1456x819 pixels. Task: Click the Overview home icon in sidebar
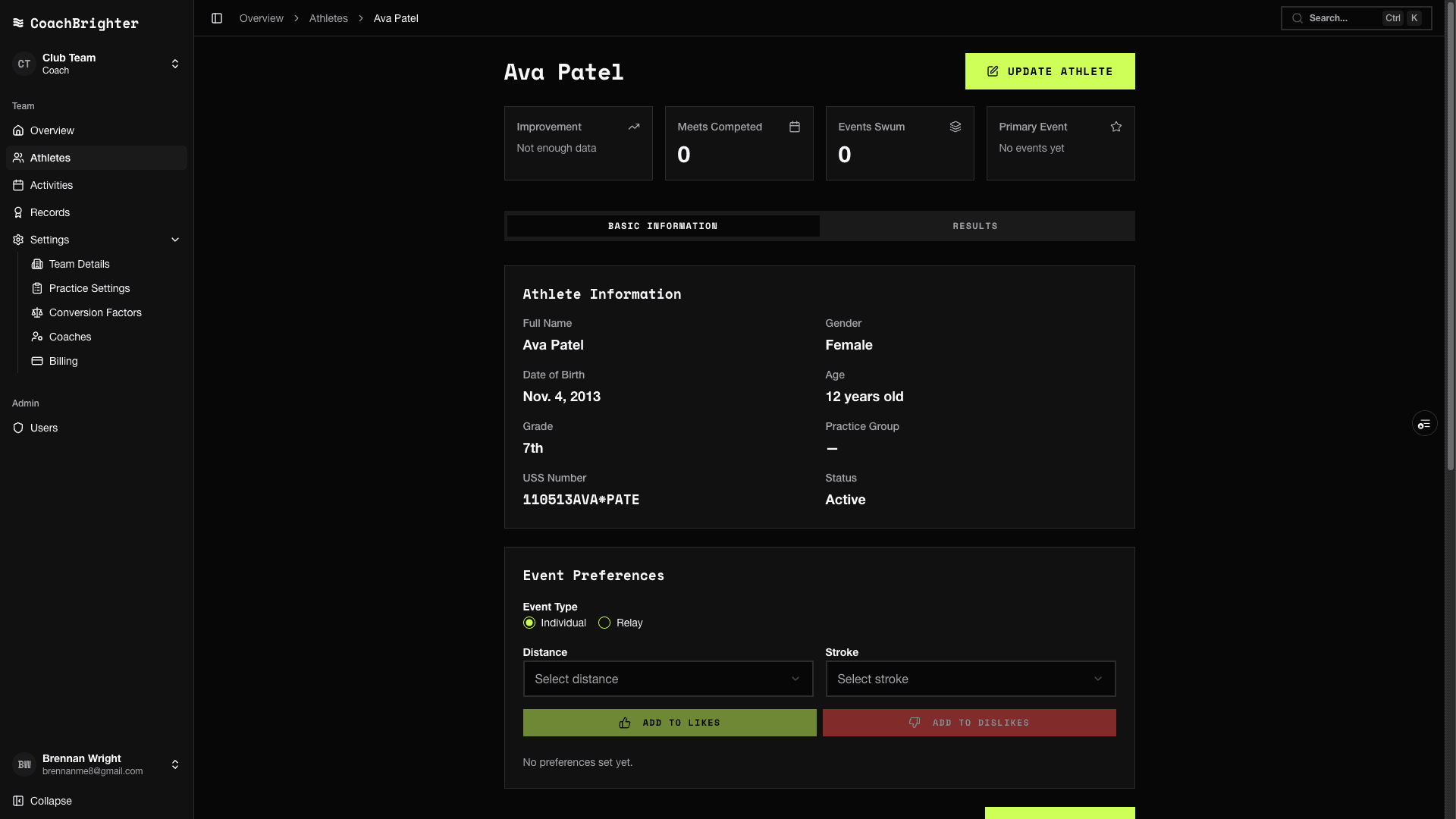coord(18,130)
